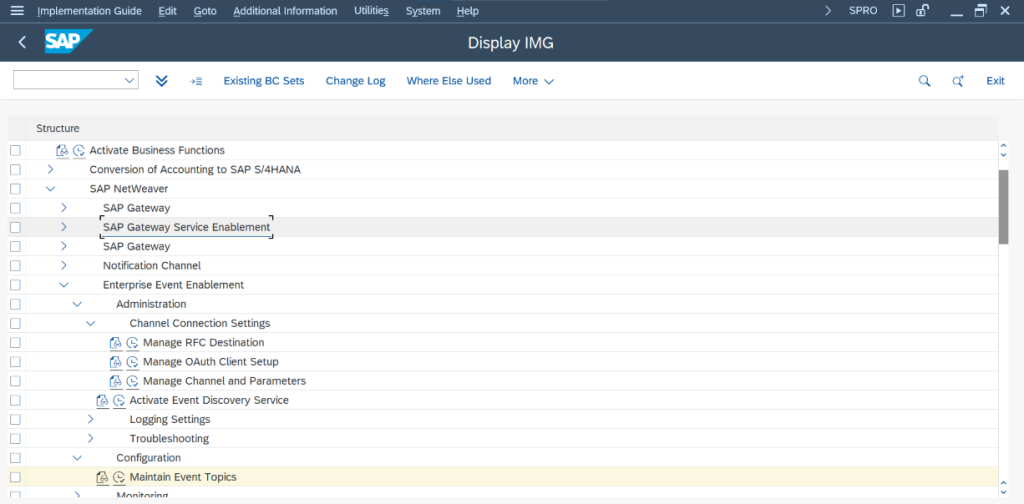Viewport: 1024px width, 504px height.
Task: Click the Expand All double-chevron icon
Action: click(x=162, y=81)
